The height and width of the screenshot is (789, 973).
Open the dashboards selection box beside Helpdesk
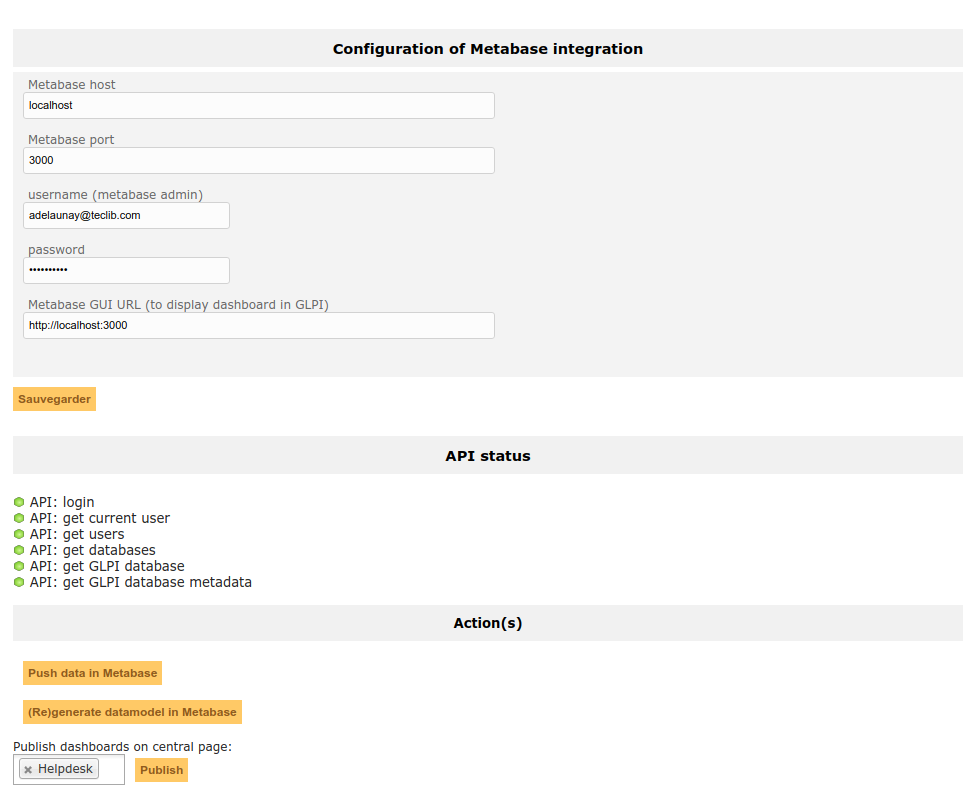tap(111, 770)
